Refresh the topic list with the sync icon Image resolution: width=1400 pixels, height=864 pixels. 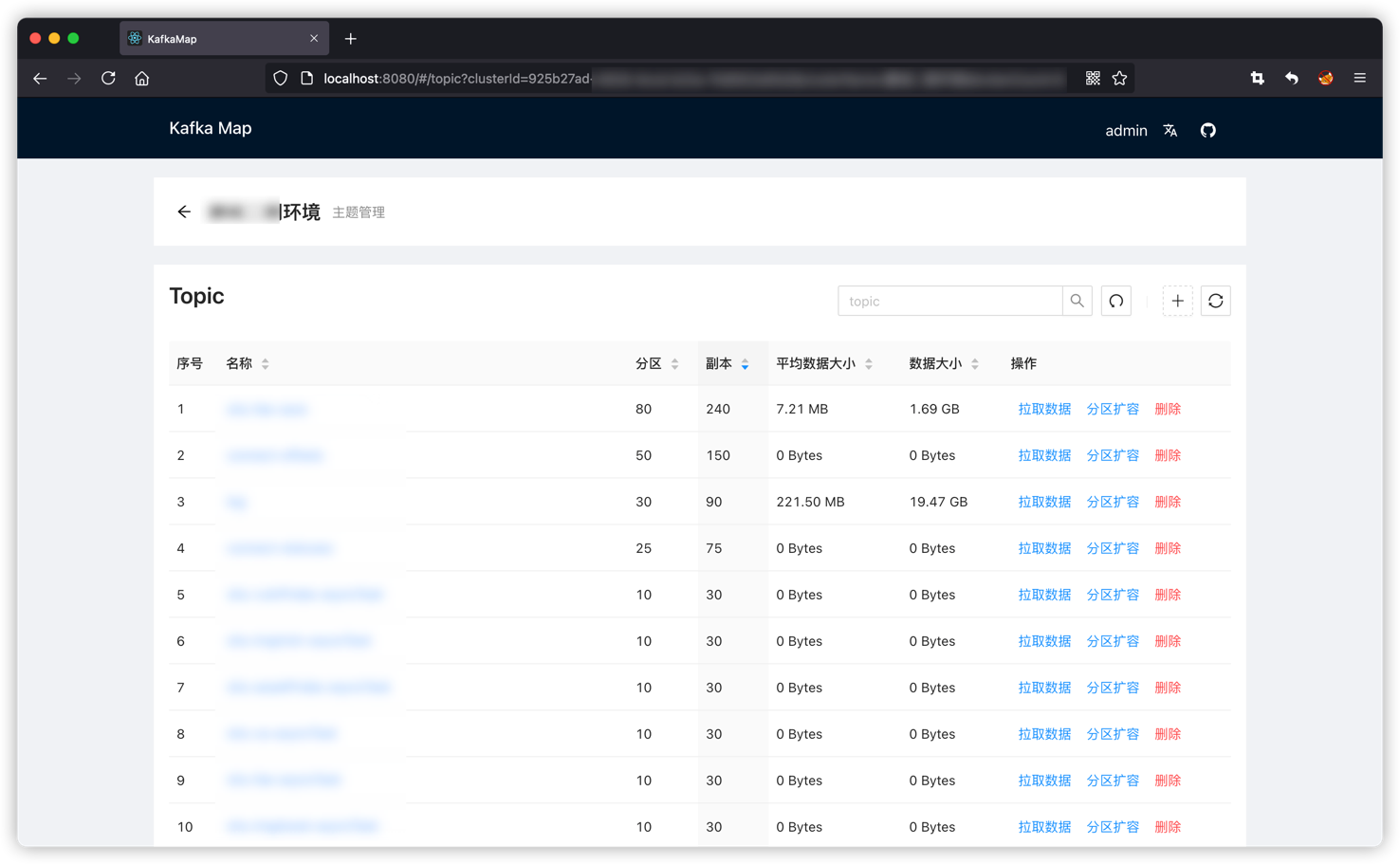[x=1215, y=301]
